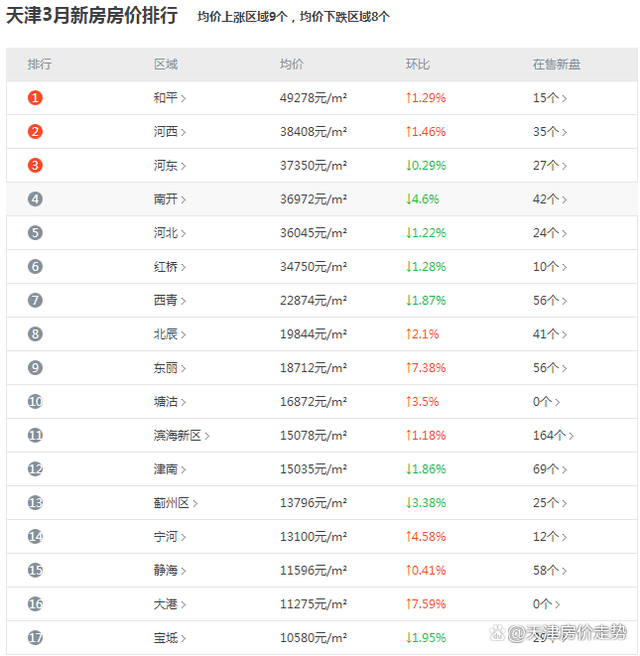
Task: Click the 天津房价走势 watermark handle
Action: (567, 633)
